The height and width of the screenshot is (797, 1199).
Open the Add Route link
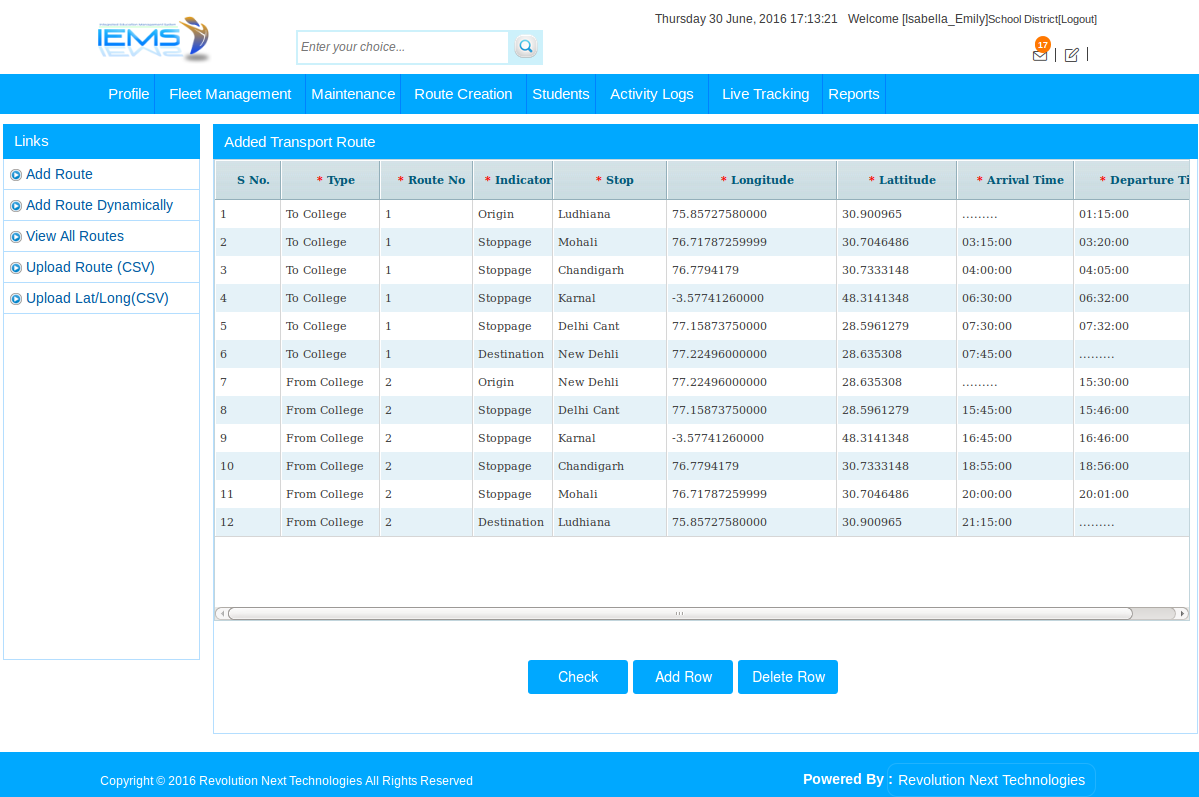click(x=59, y=174)
